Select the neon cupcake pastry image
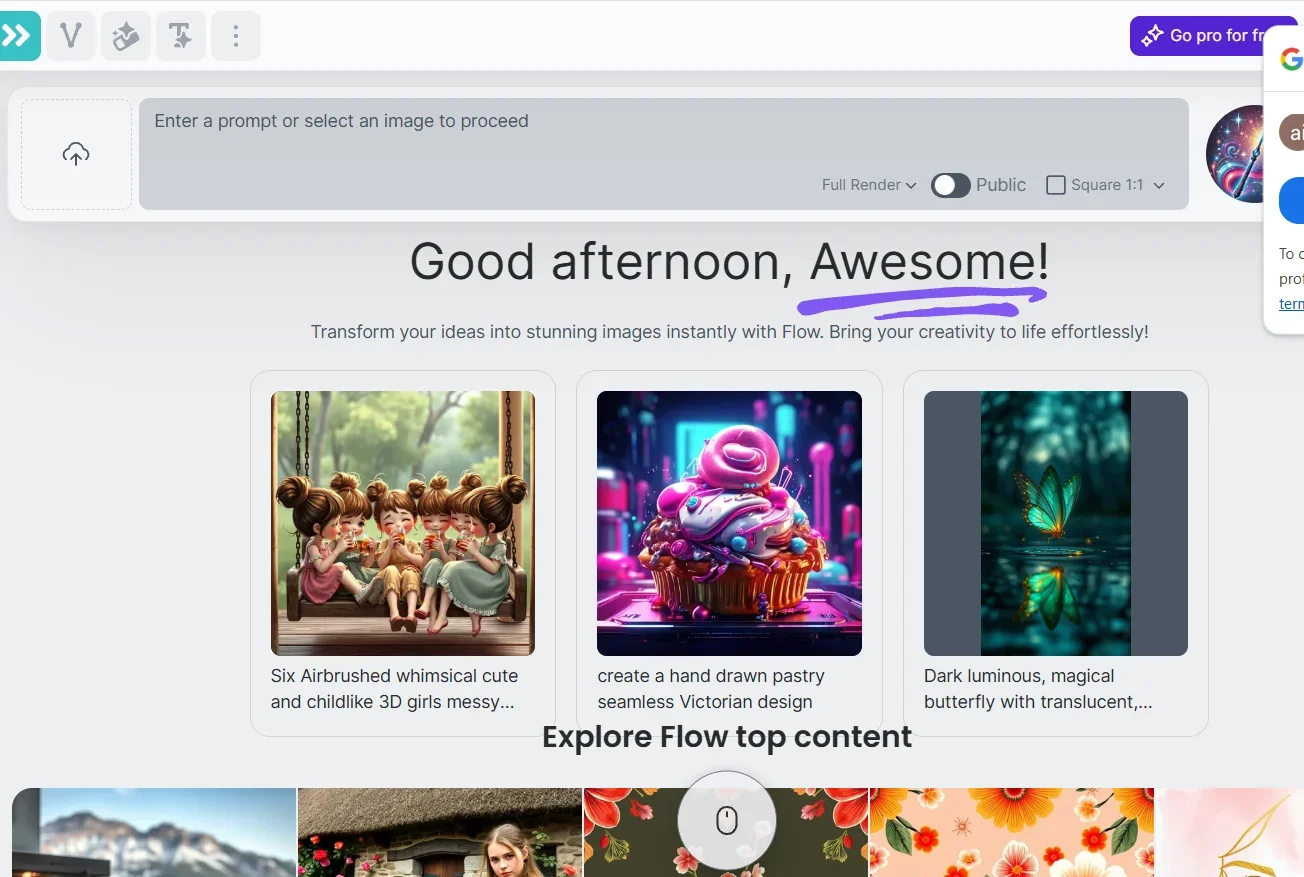 click(729, 523)
